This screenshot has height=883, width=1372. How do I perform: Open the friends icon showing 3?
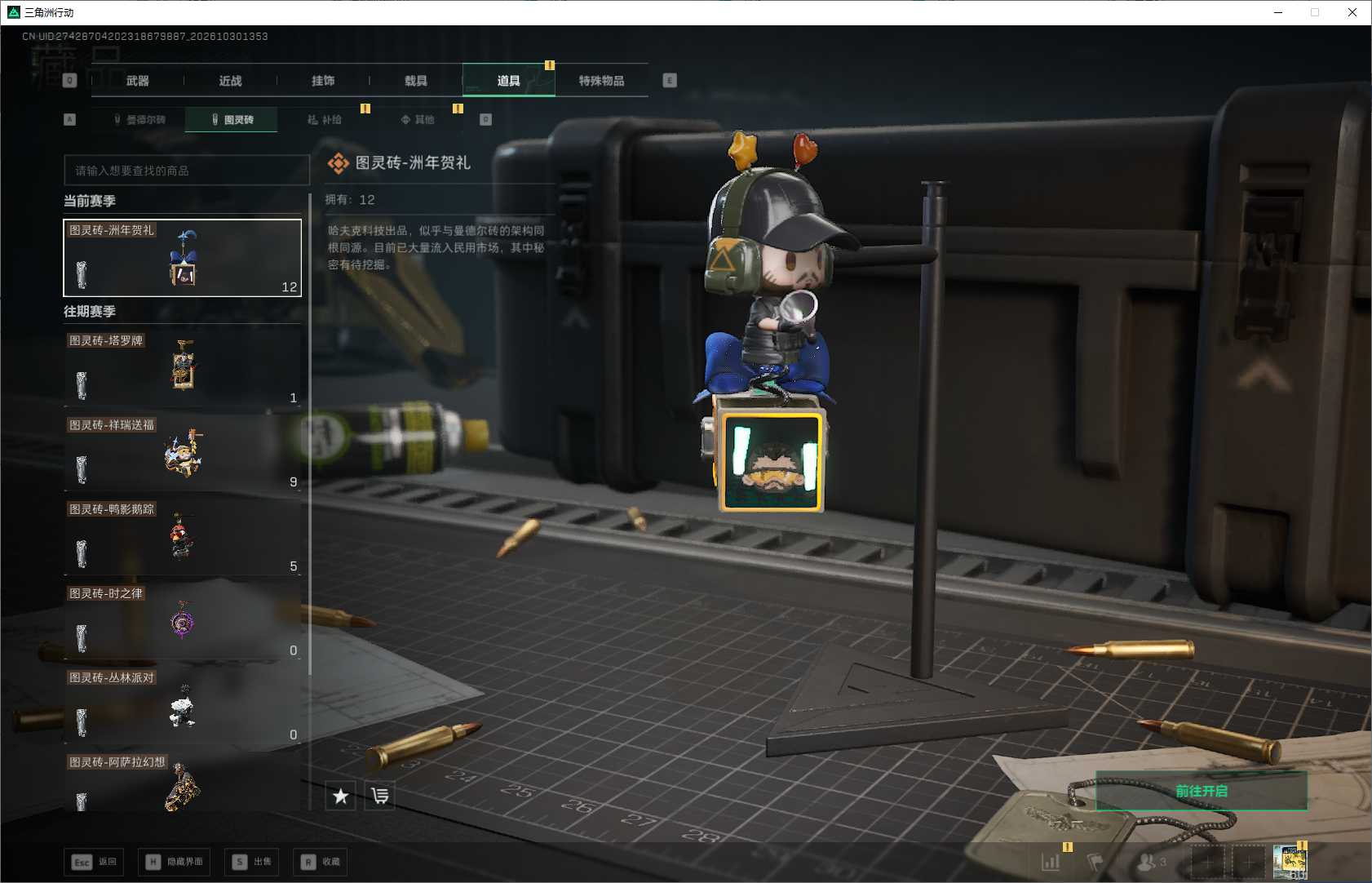1152,862
